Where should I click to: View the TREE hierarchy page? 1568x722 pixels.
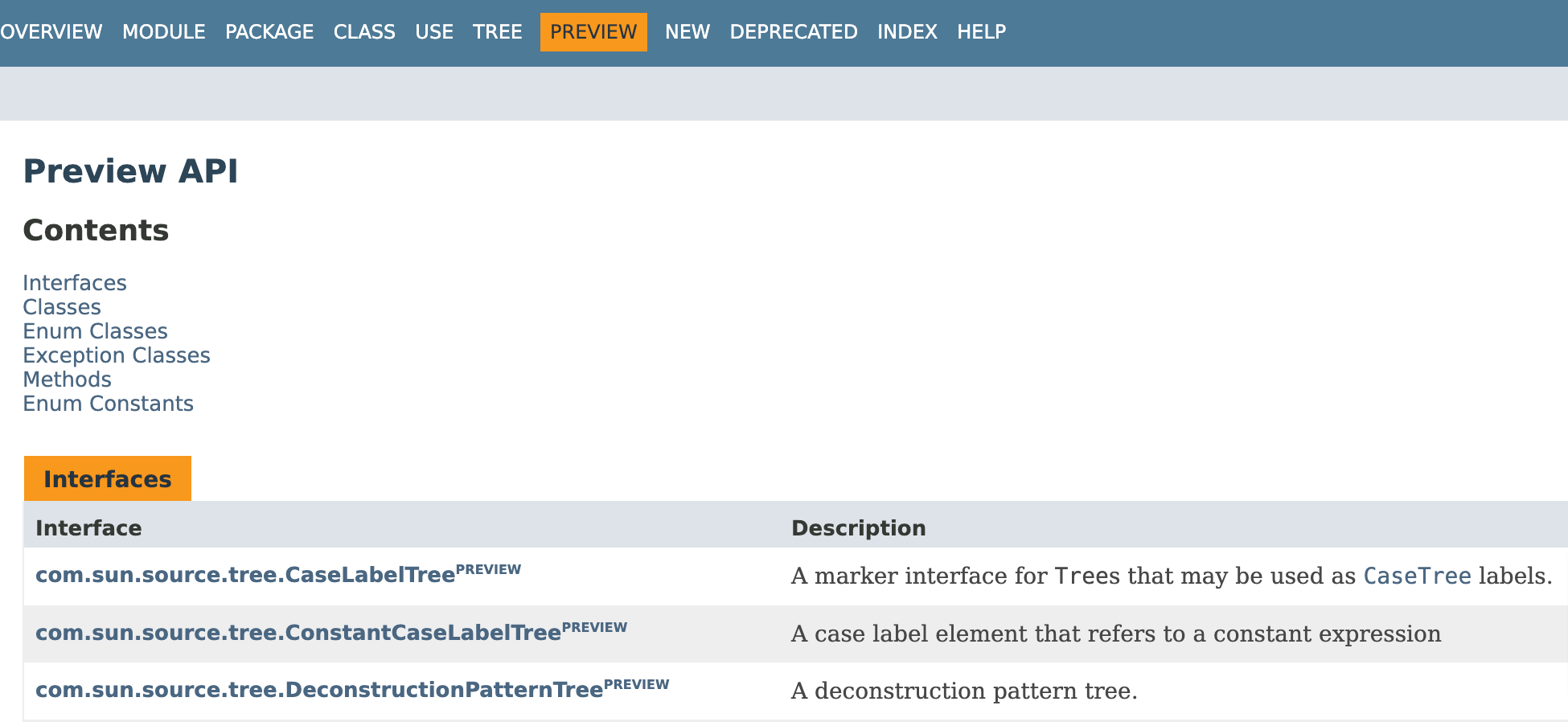[498, 32]
